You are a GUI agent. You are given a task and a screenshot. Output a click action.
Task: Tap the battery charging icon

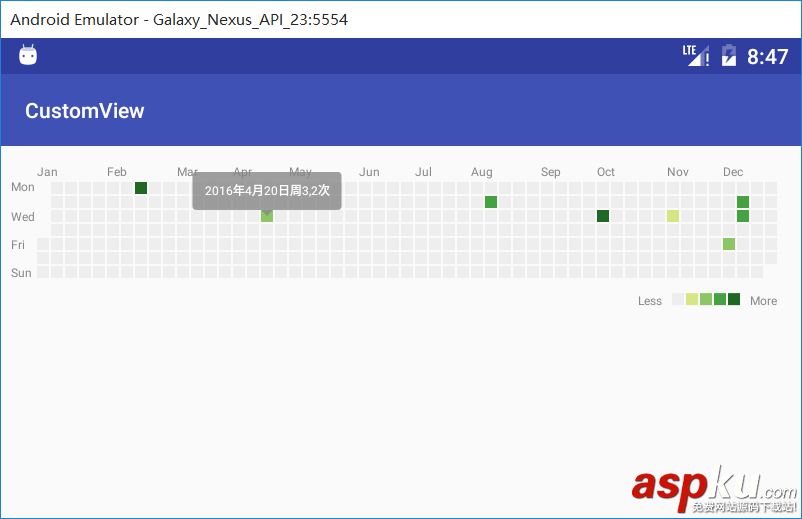[x=729, y=56]
